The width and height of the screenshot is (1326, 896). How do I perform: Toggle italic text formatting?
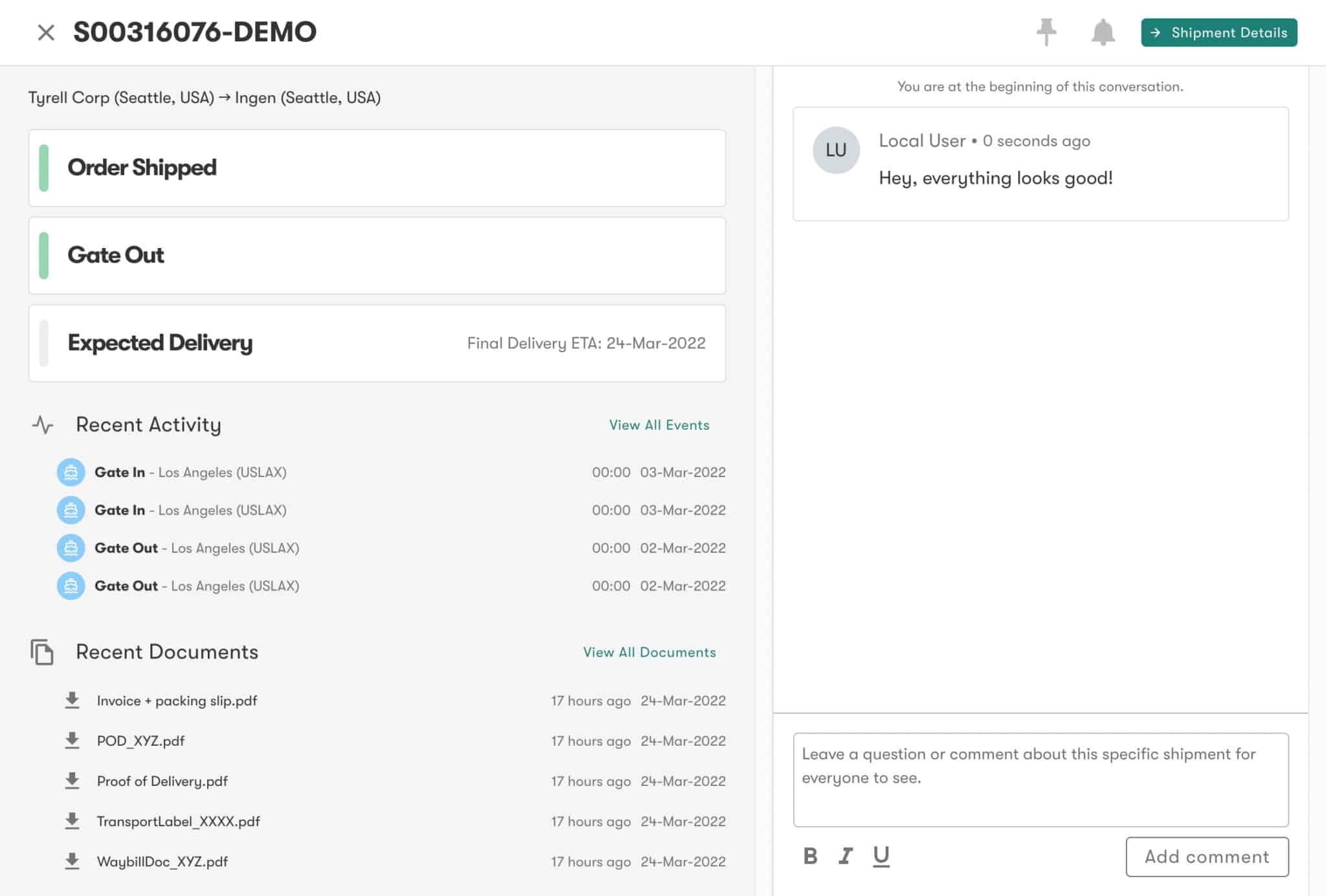[845, 856]
